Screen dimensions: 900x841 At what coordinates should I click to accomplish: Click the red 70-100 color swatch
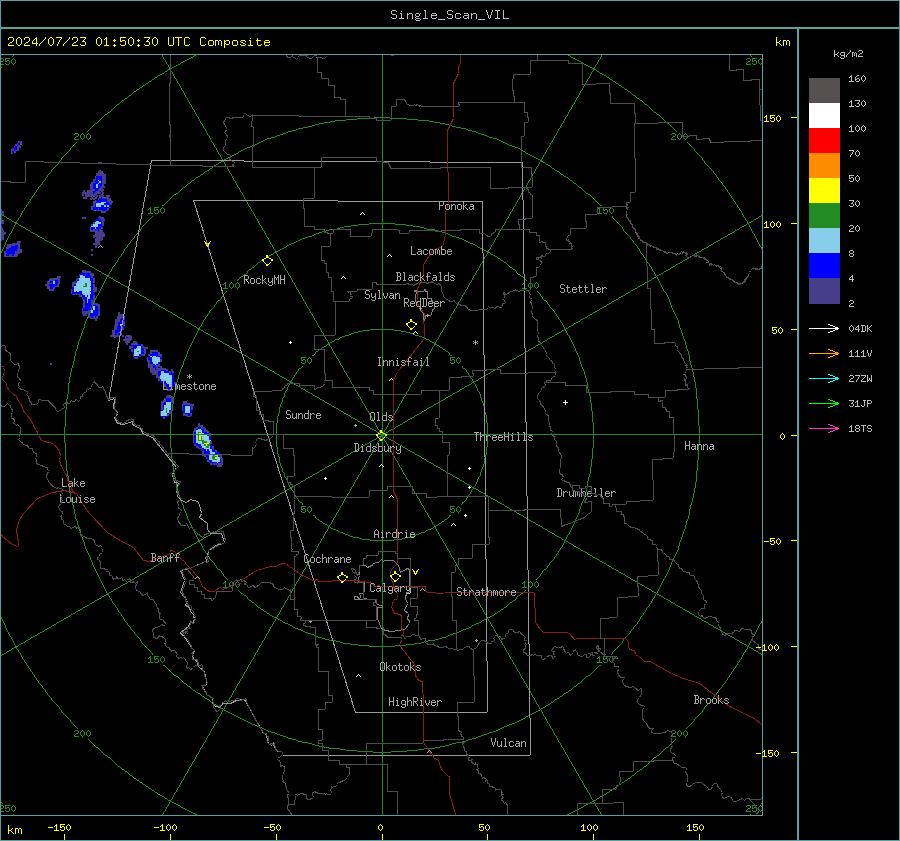click(x=824, y=141)
